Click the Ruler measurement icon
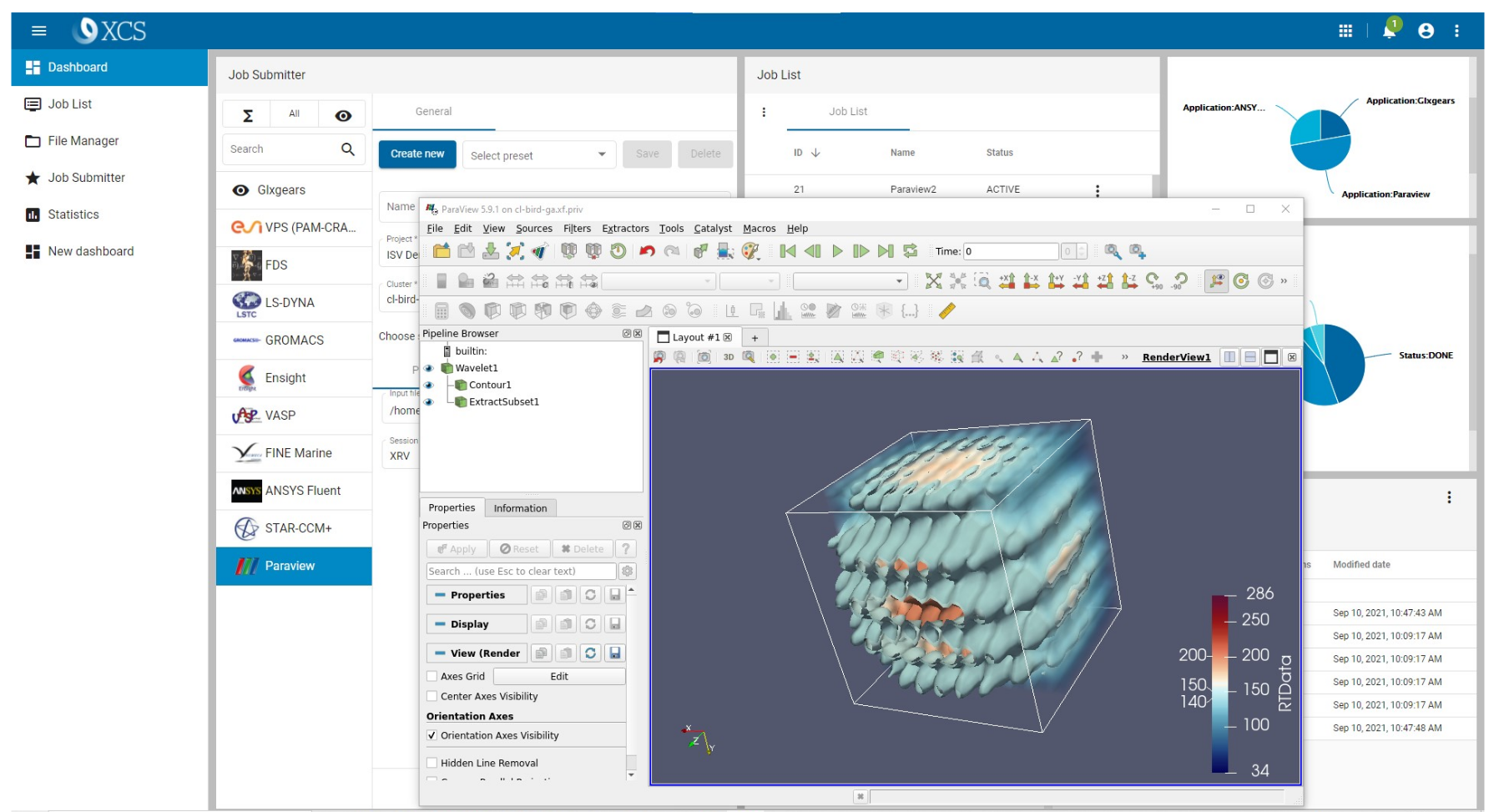Image resolution: width=1489 pixels, height=812 pixels. coord(946,310)
